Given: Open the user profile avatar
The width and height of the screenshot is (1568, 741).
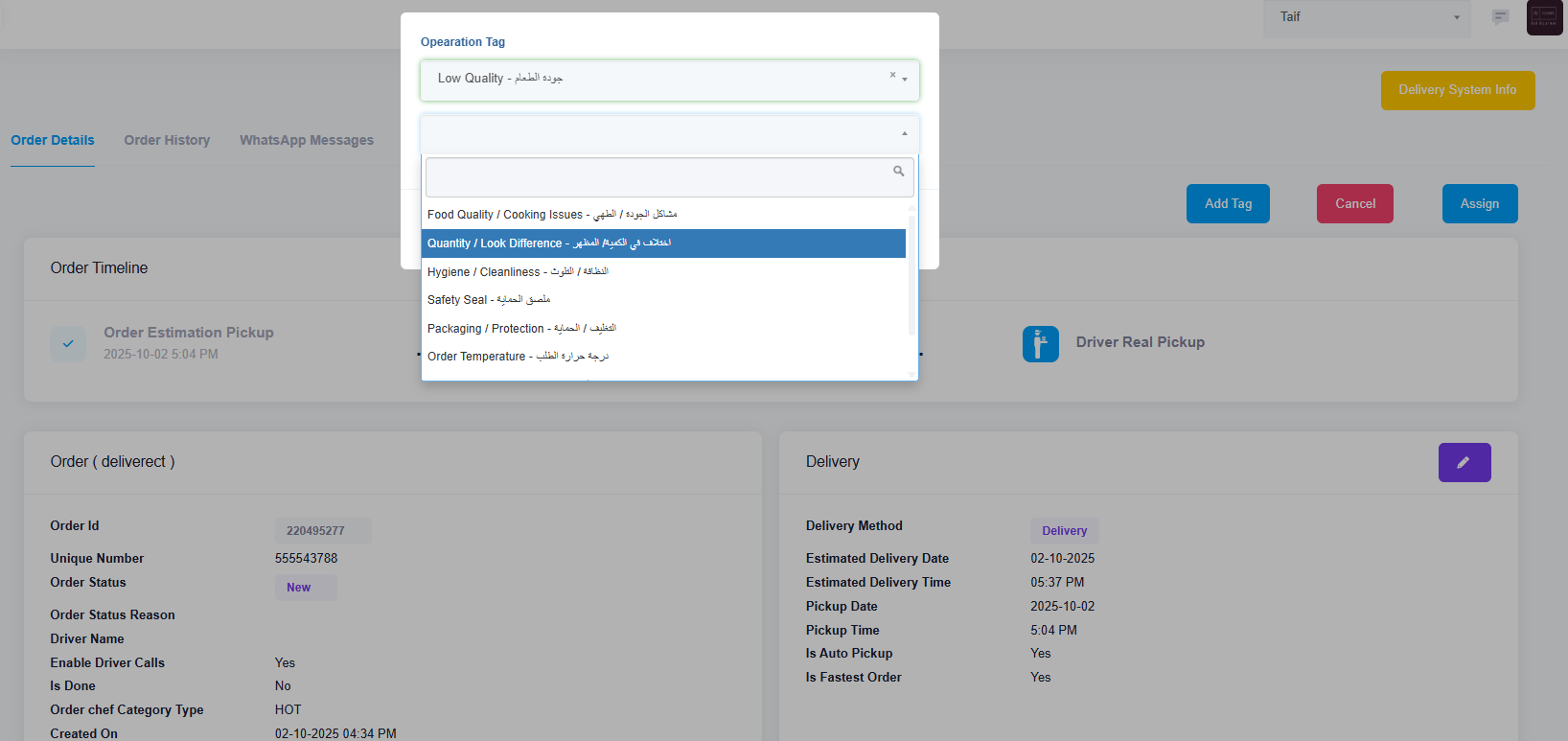Looking at the screenshot, I should pos(1544,17).
